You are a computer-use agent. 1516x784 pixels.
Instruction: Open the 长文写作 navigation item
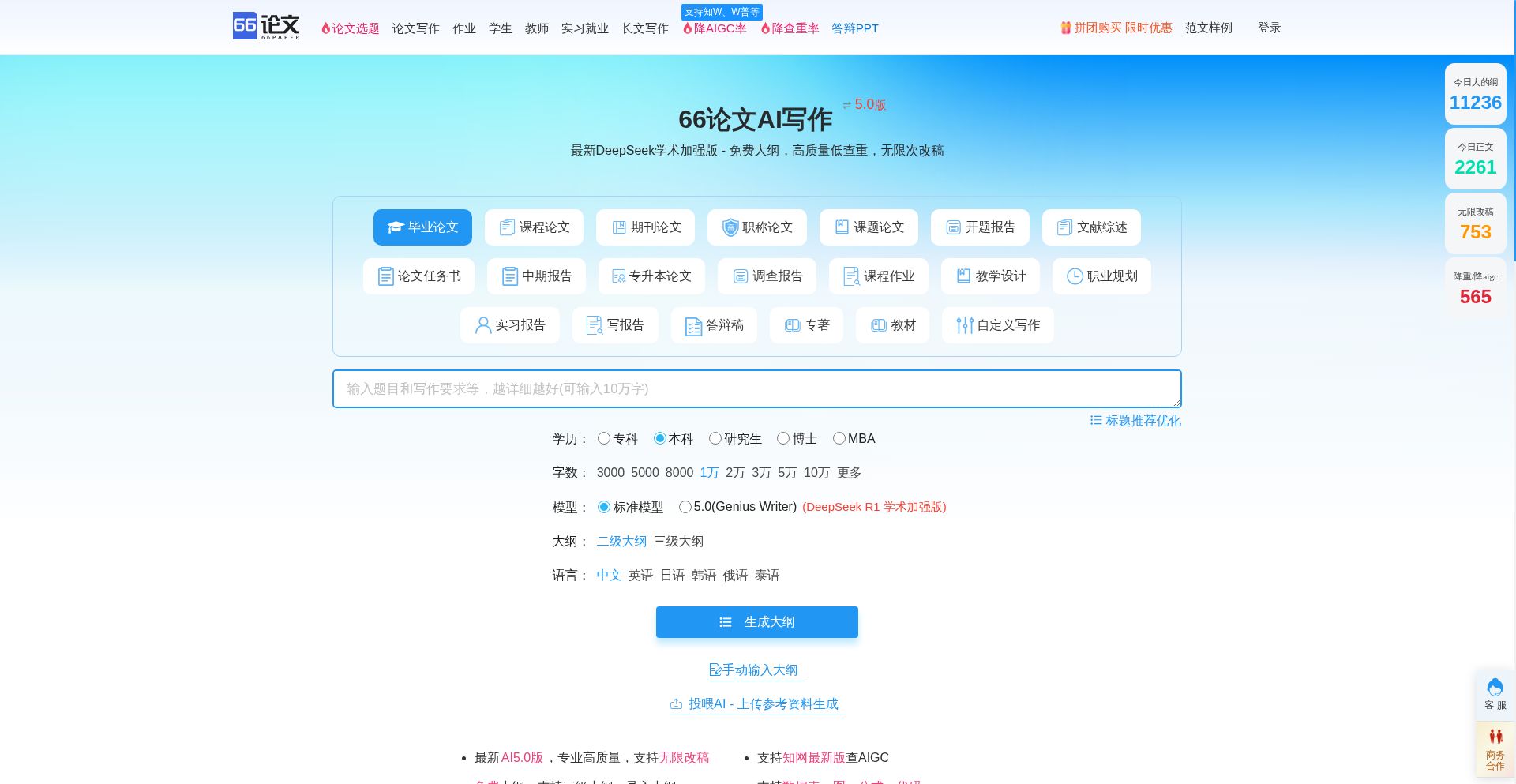coord(644,28)
